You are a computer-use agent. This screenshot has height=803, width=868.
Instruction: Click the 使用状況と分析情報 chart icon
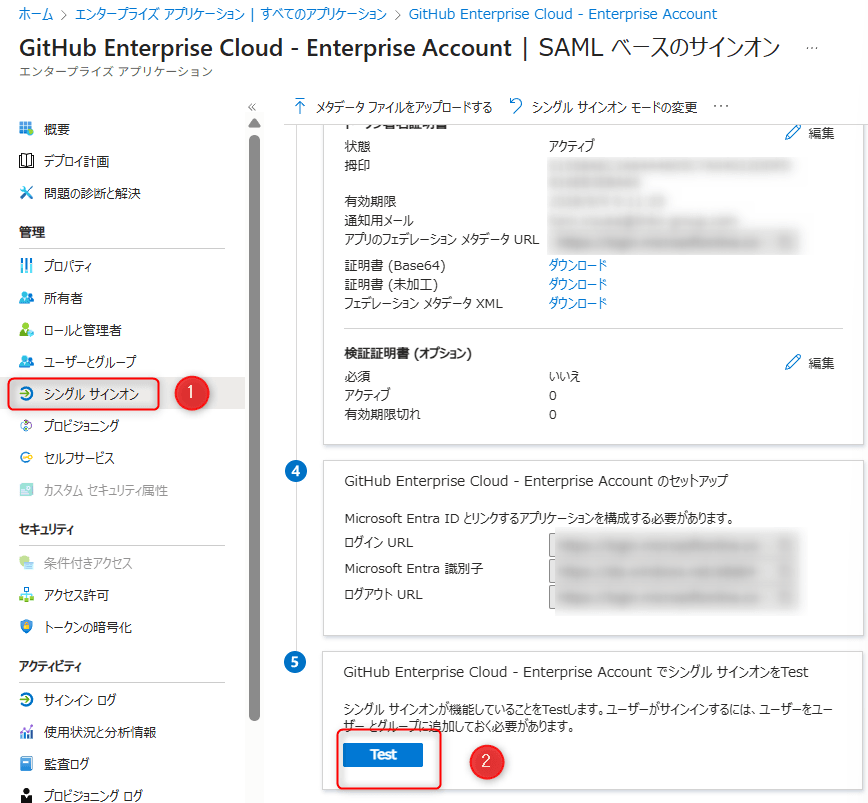26,732
